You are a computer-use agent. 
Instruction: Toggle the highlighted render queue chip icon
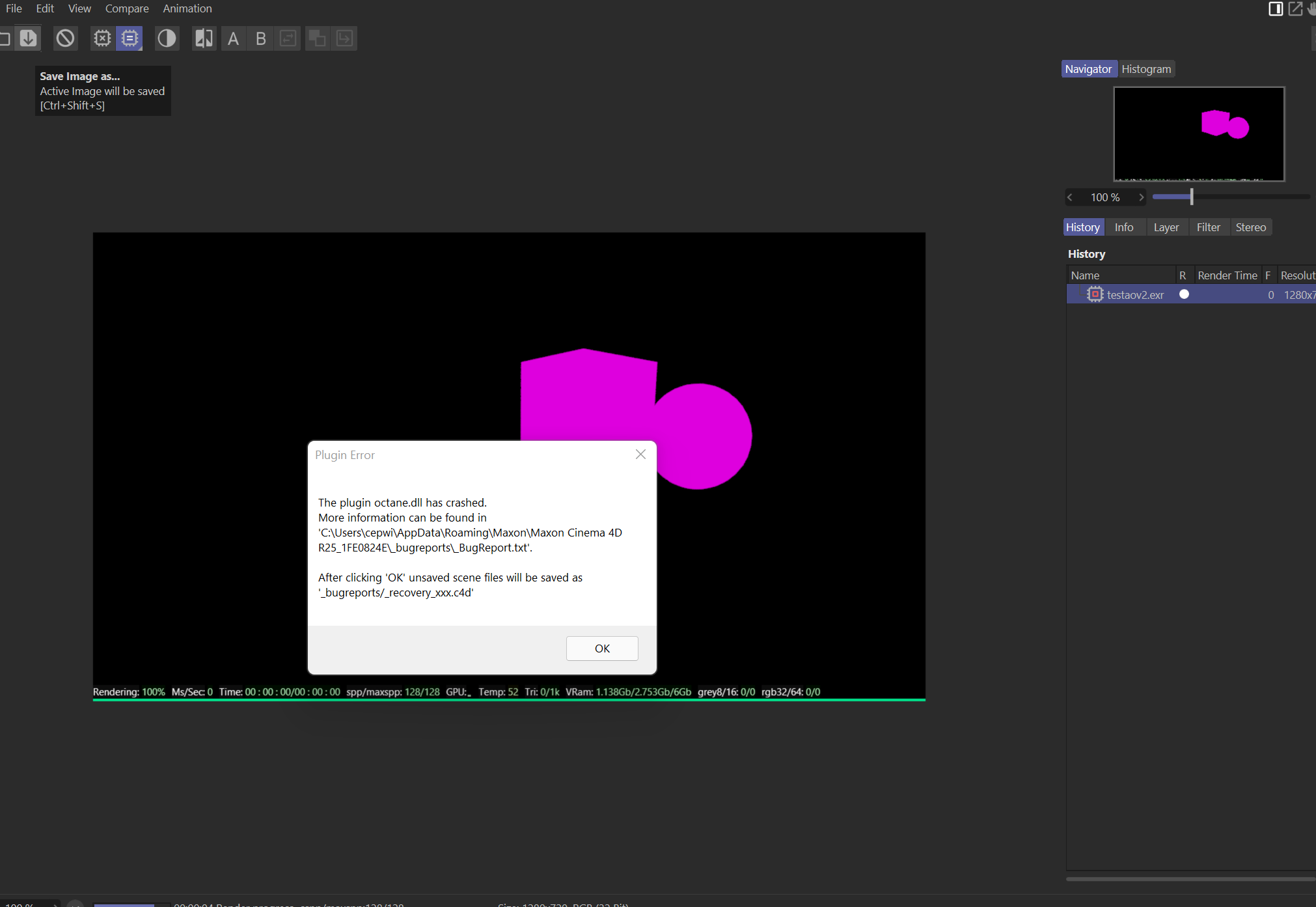coord(130,38)
